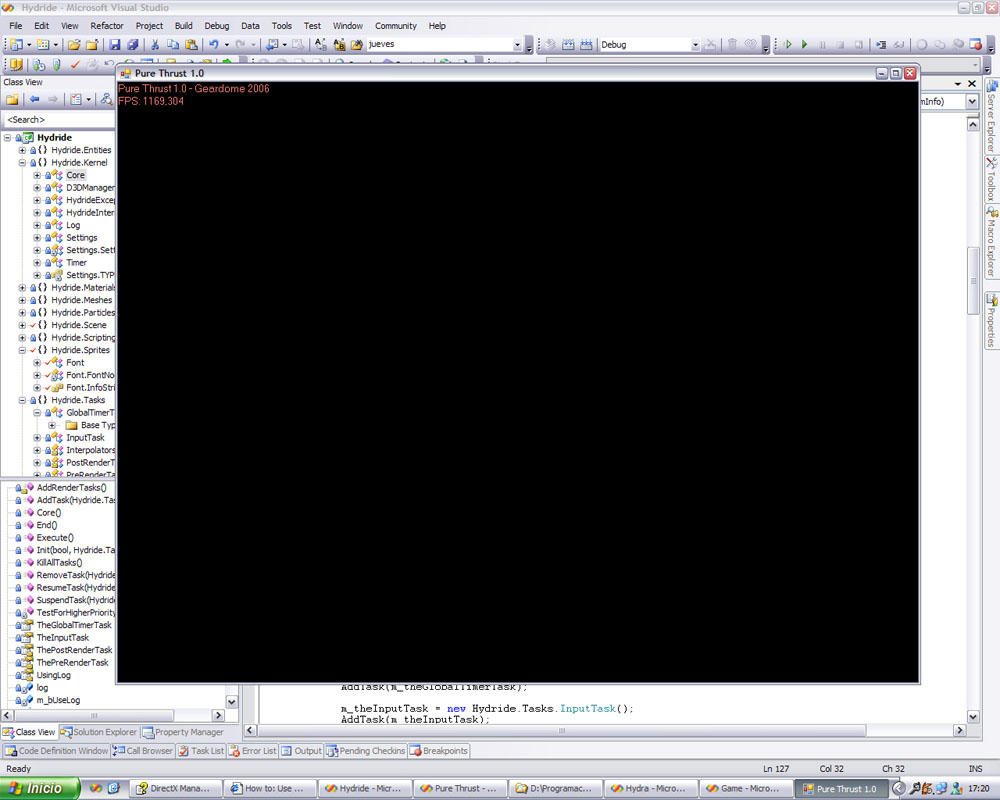Click the Show Next Statement icon

point(881,44)
